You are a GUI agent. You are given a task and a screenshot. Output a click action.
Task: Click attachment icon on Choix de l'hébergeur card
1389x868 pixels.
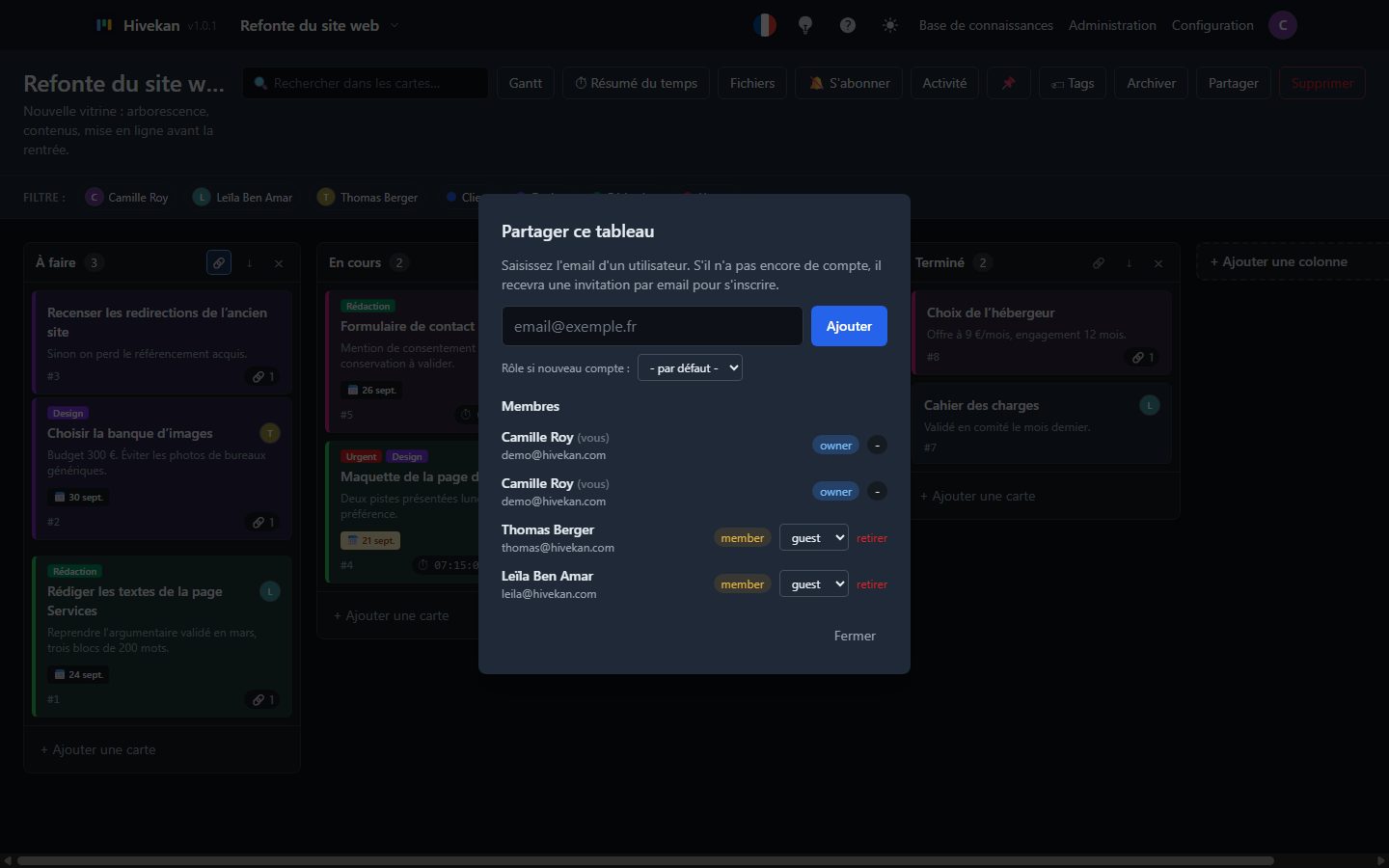(1143, 357)
